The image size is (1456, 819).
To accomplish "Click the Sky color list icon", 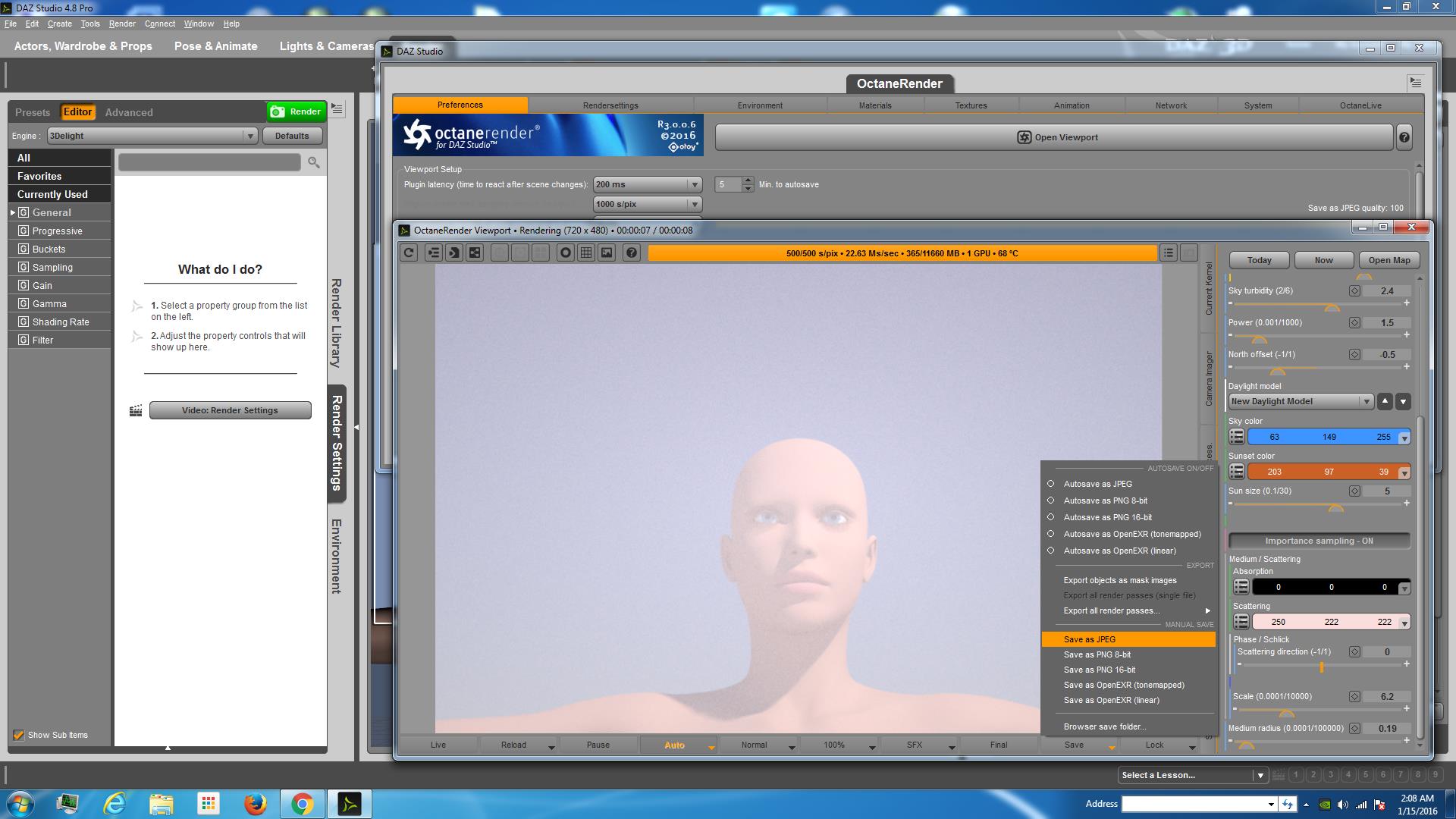I will (x=1237, y=437).
